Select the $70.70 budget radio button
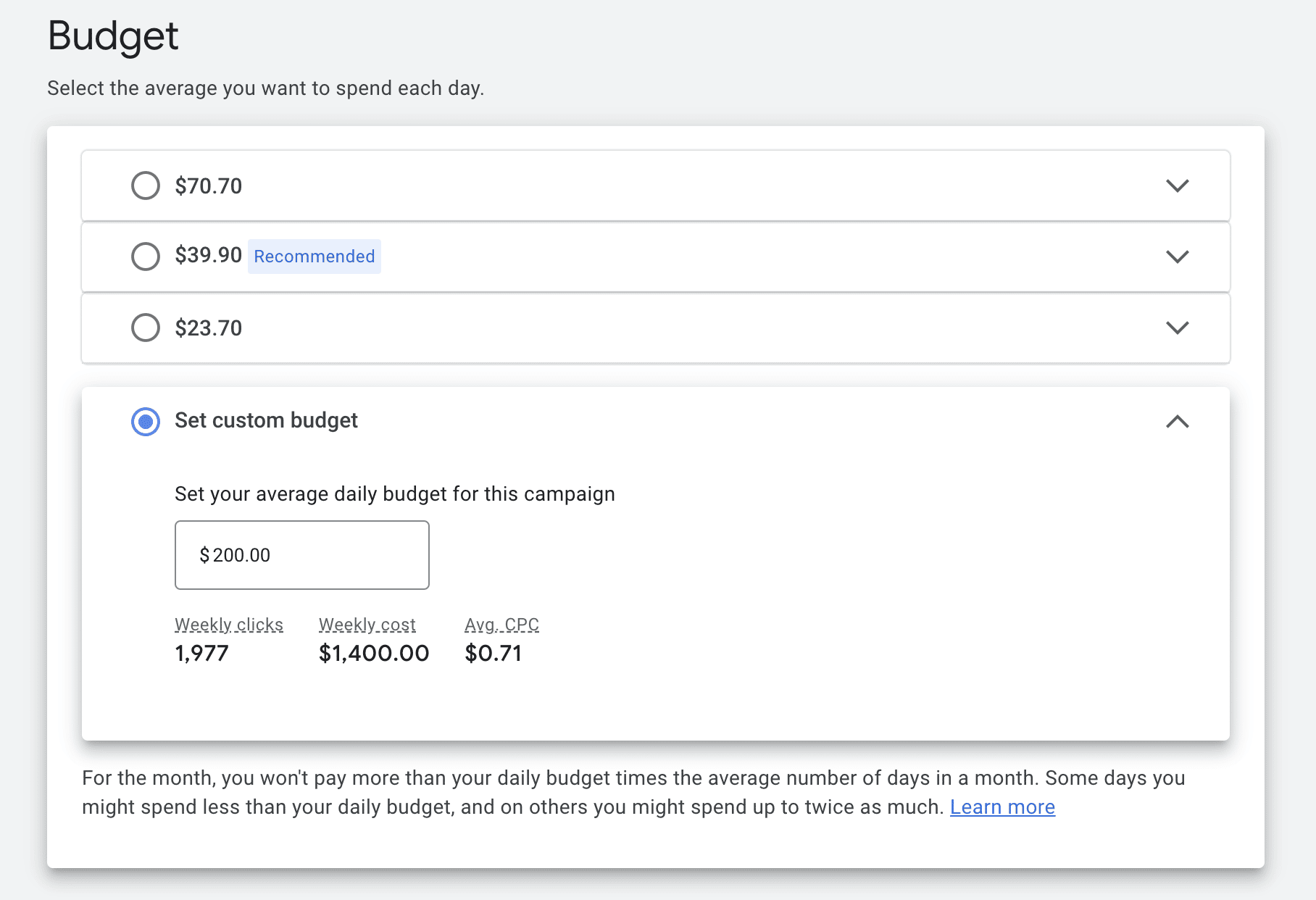This screenshot has height=900, width=1316. [x=146, y=186]
